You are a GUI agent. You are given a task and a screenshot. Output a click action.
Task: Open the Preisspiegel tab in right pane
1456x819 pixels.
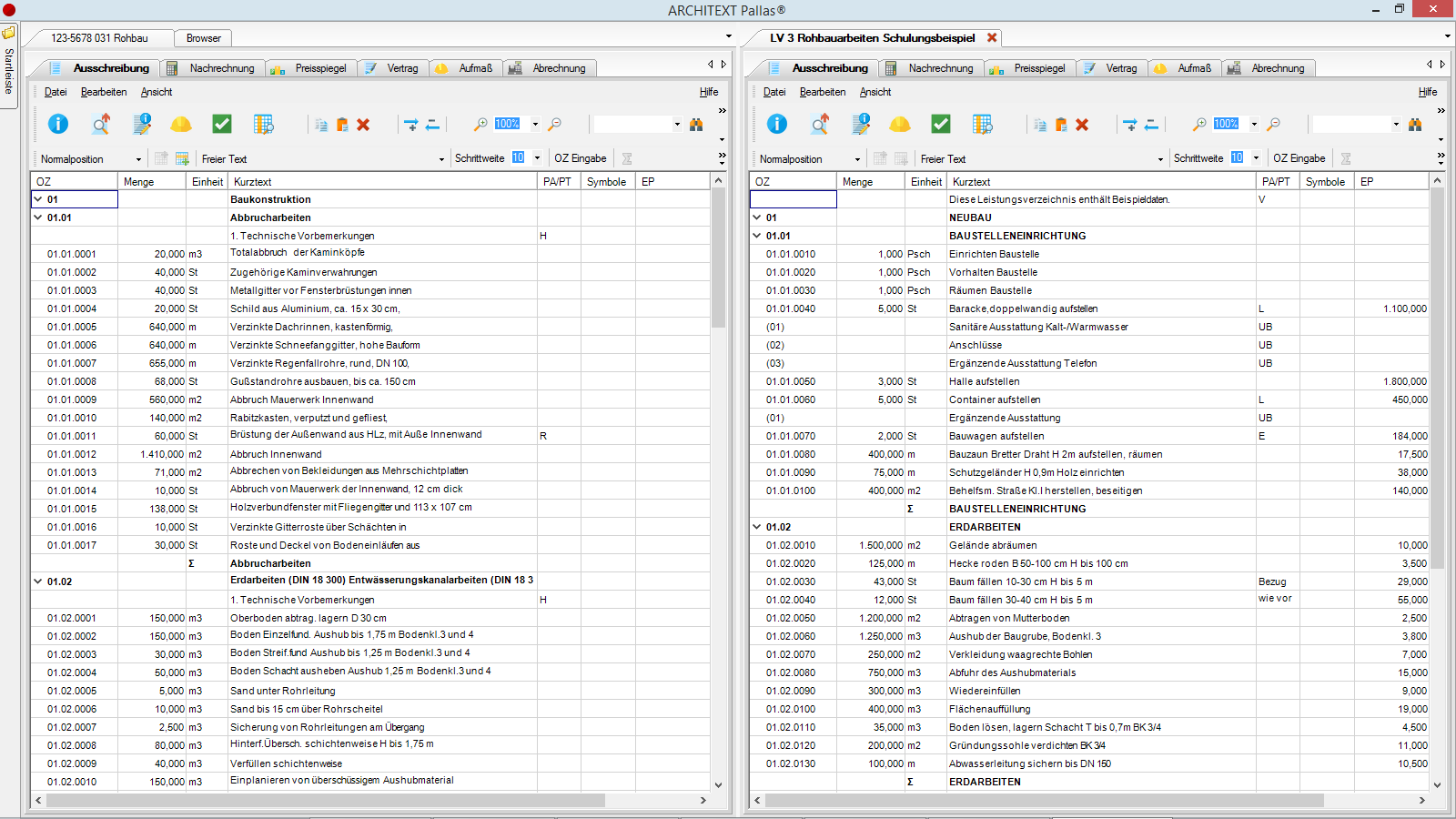[1030, 68]
